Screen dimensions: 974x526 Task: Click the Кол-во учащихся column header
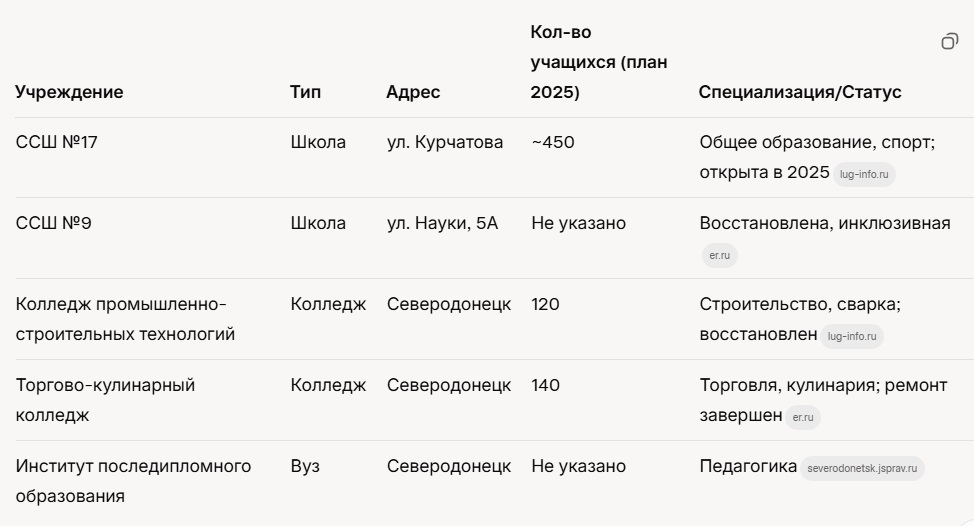[x=598, y=62]
